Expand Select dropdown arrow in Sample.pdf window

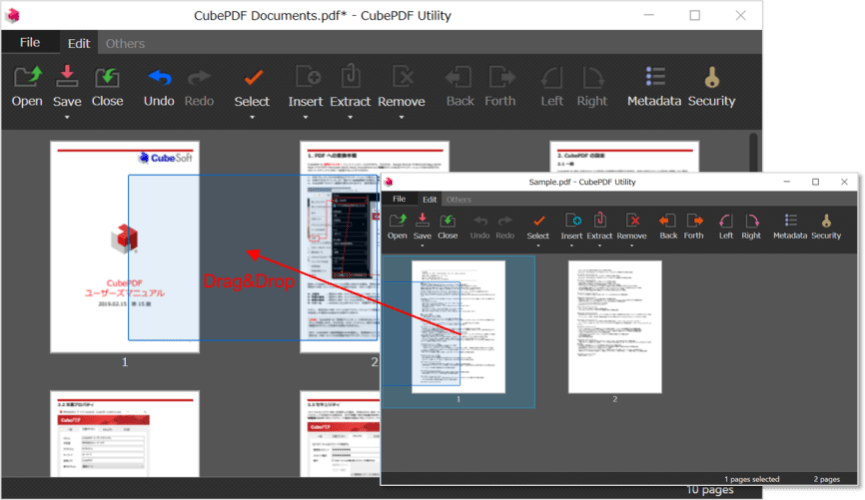click(x=538, y=246)
